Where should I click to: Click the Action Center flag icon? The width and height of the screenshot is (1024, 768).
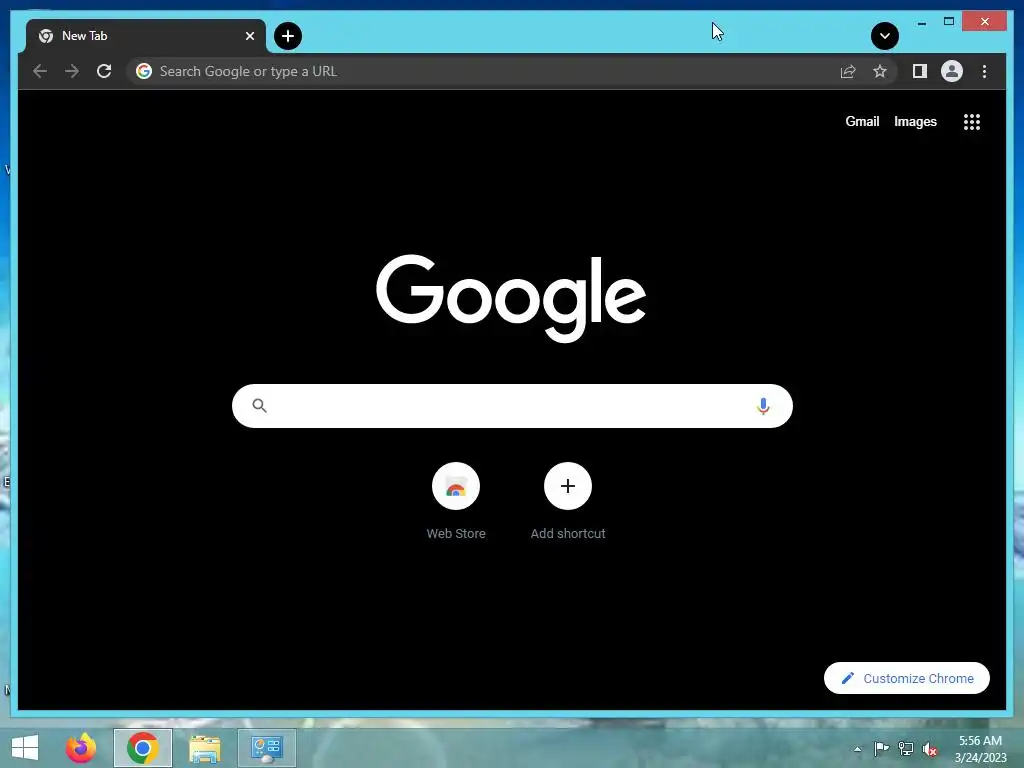pos(881,748)
